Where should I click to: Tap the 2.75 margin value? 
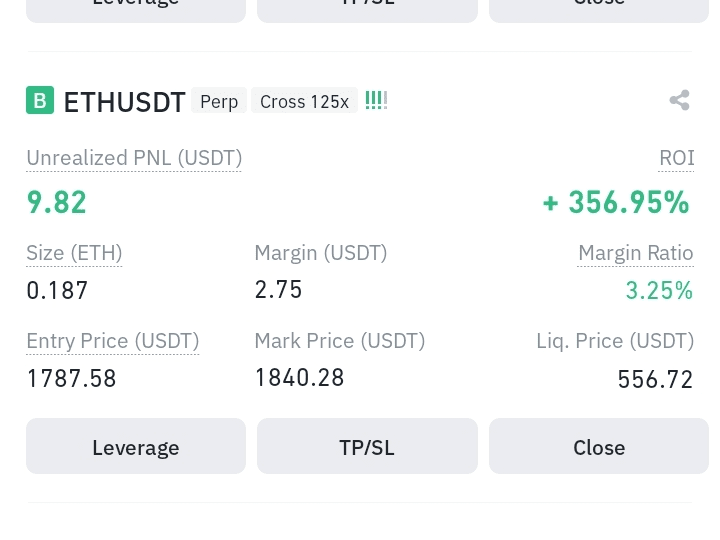point(279,290)
